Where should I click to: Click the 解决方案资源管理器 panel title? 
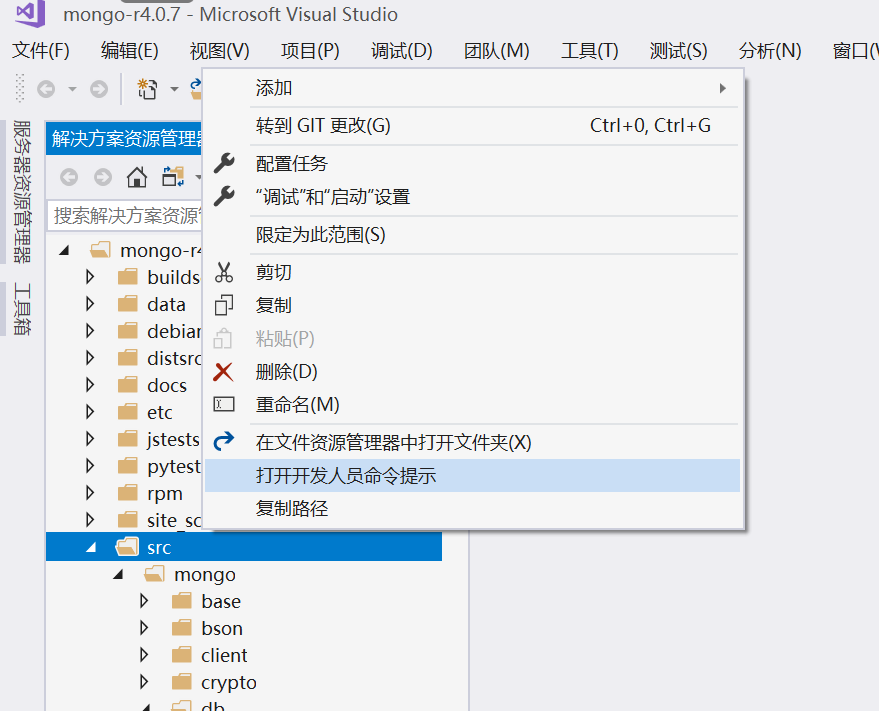(x=127, y=138)
